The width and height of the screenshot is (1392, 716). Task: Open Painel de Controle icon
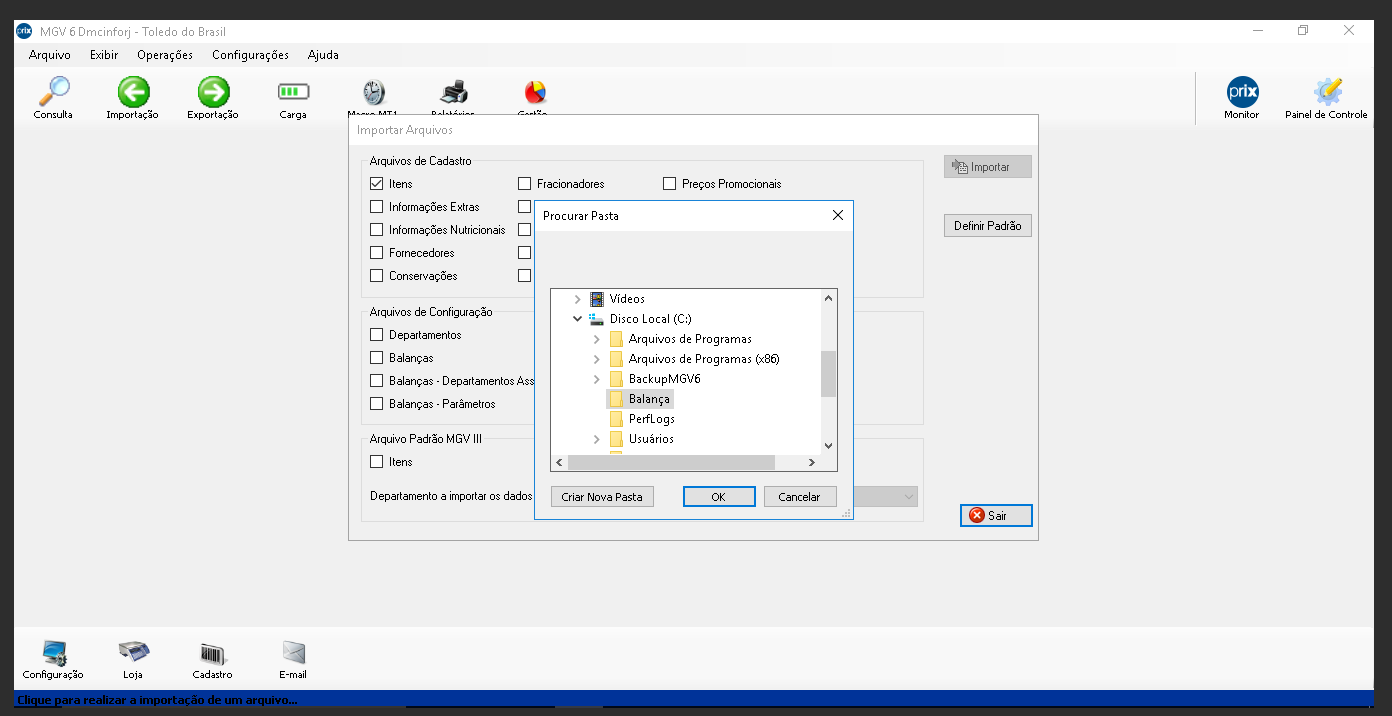(1326, 93)
